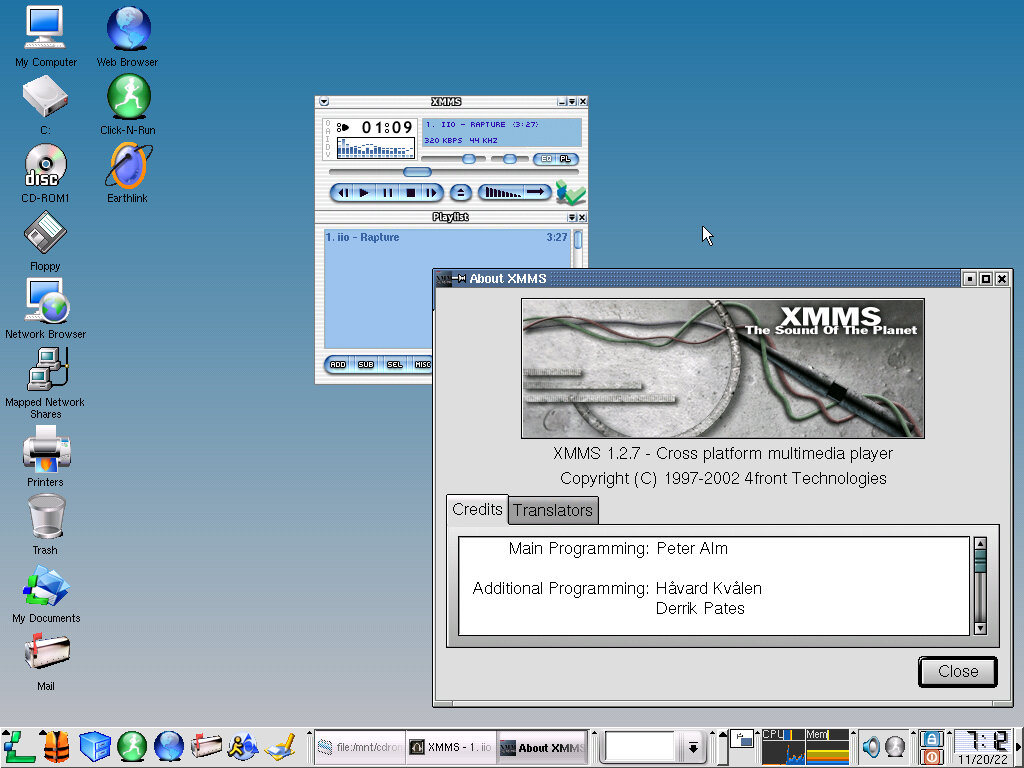Toggle the EQ equalizer window
Screen dimensions: 1024x768
(x=545, y=159)
